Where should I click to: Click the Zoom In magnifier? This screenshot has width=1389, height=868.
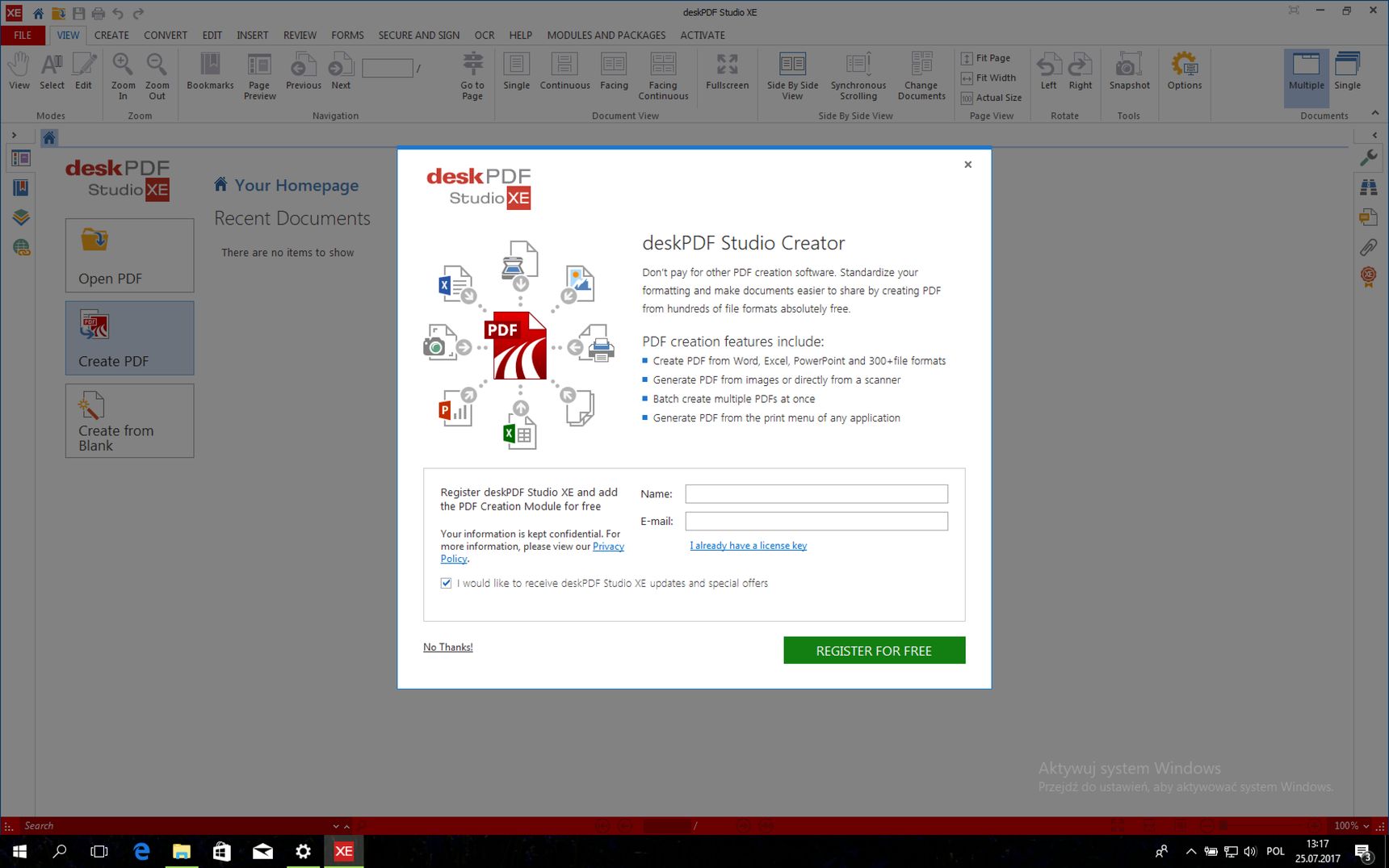pos(123,76)
